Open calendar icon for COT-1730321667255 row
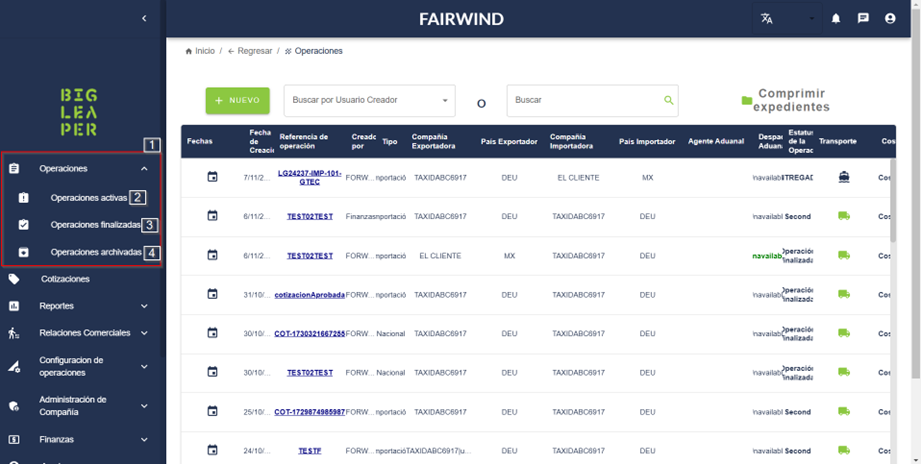Screen dimensions: 921x464 213,332
